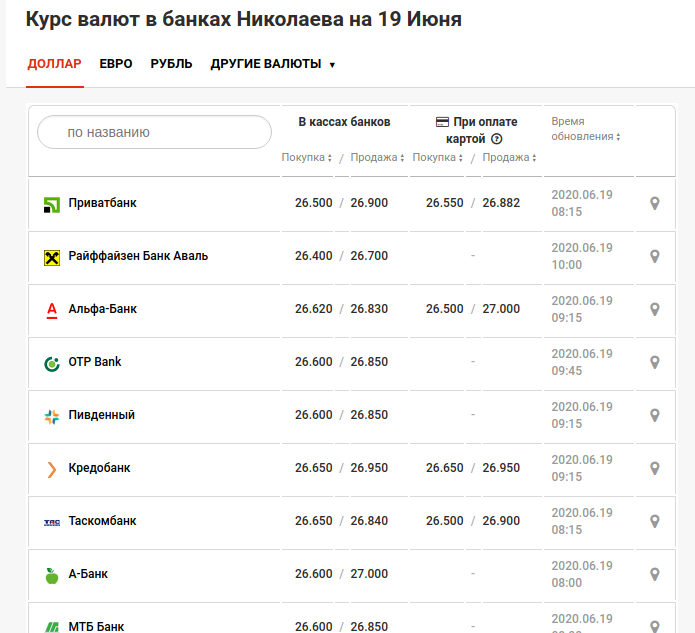This screenshot has width=695, height=633.
Task: Open map pin for Кредобанк
Action: (x=655, y=468)
